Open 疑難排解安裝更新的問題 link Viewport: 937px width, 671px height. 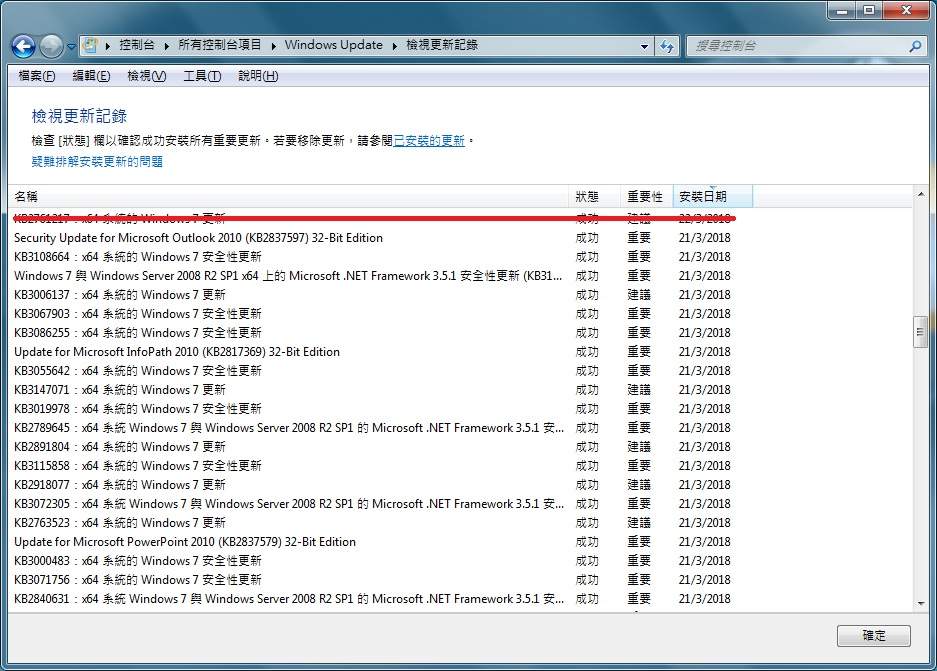[x=97, y=161]
